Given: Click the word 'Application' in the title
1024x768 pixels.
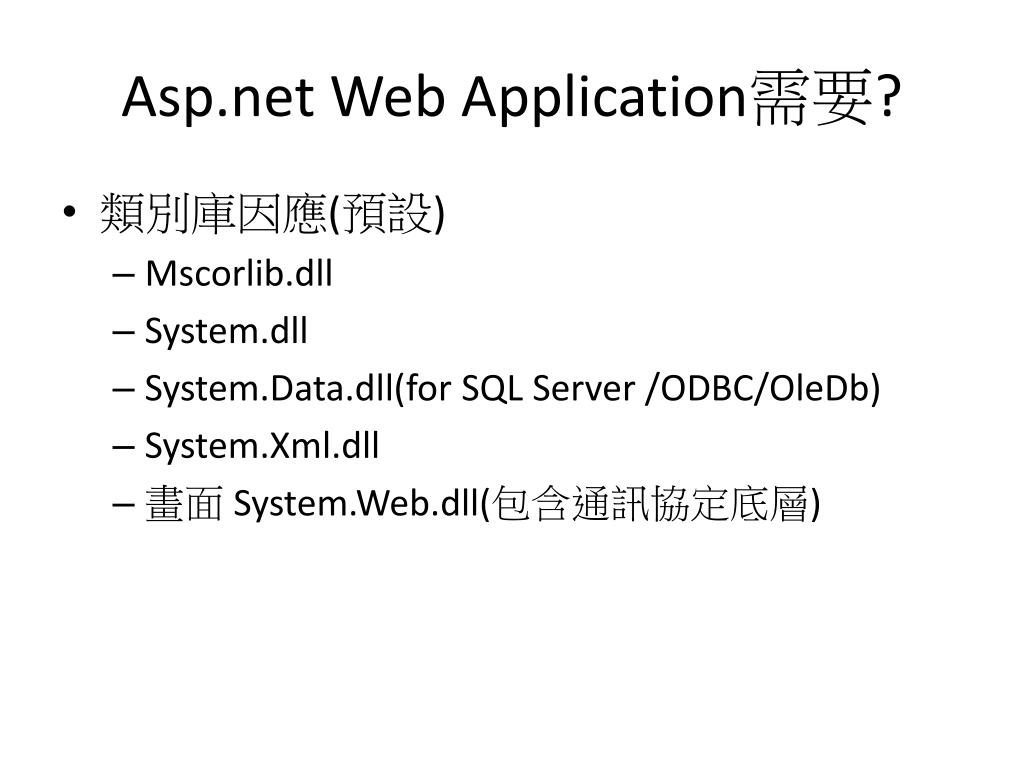Looking at the screenshot, I should point(604,99).
